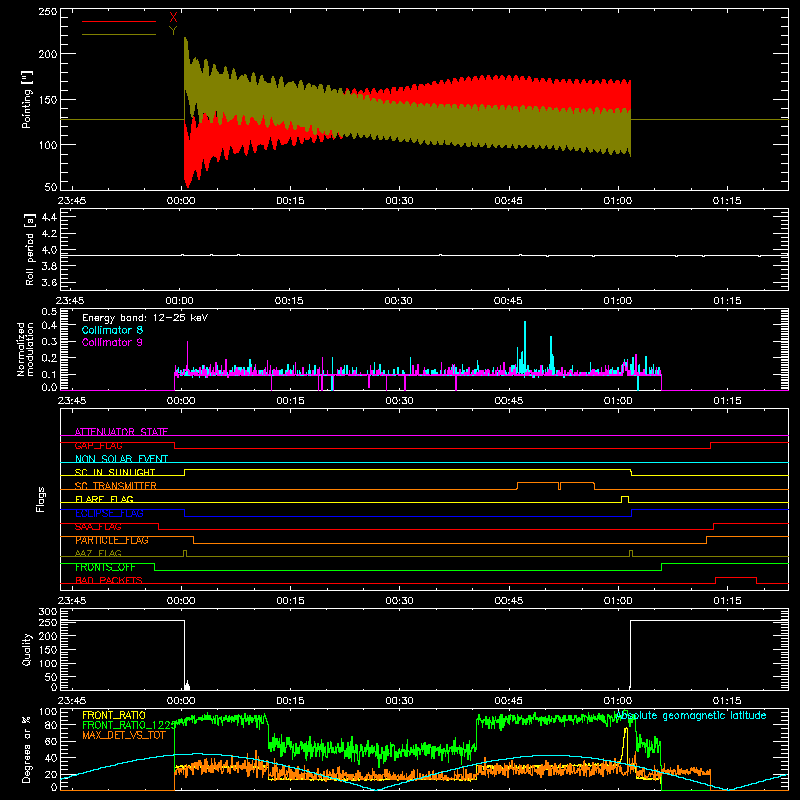Click the 'Collimator 9' legend entry

click(x=112, y=342)
